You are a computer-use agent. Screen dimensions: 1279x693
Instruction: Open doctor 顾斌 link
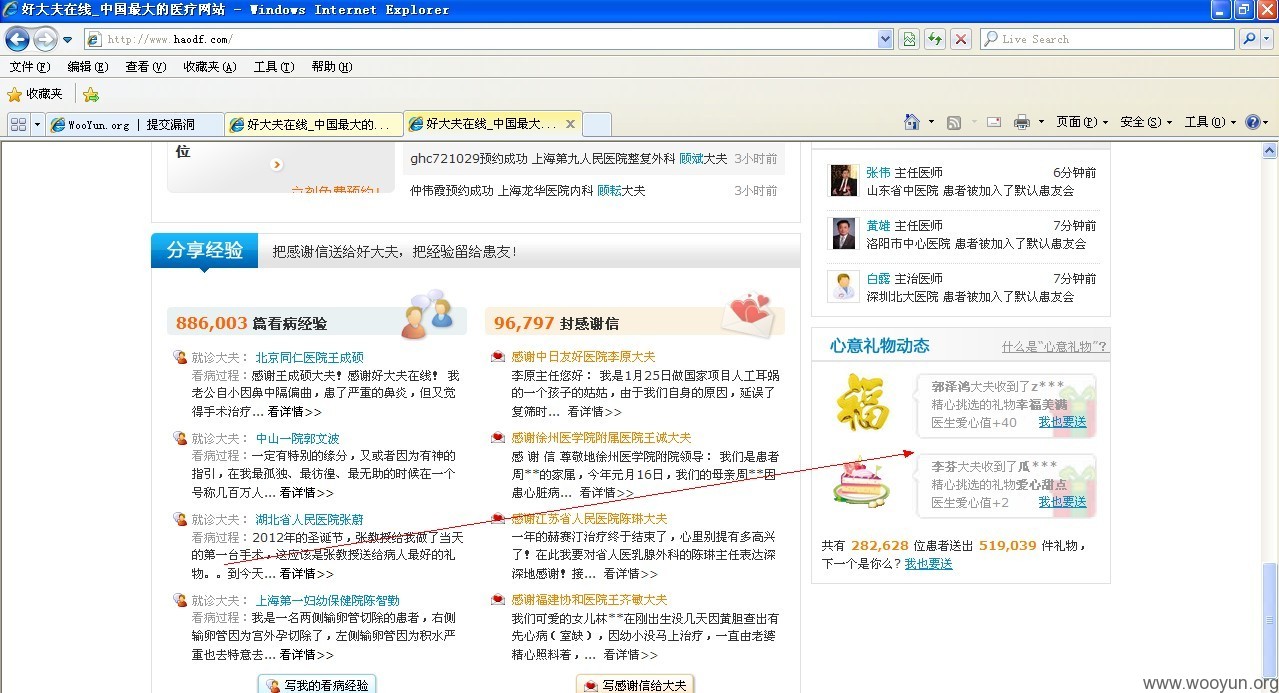691,158
